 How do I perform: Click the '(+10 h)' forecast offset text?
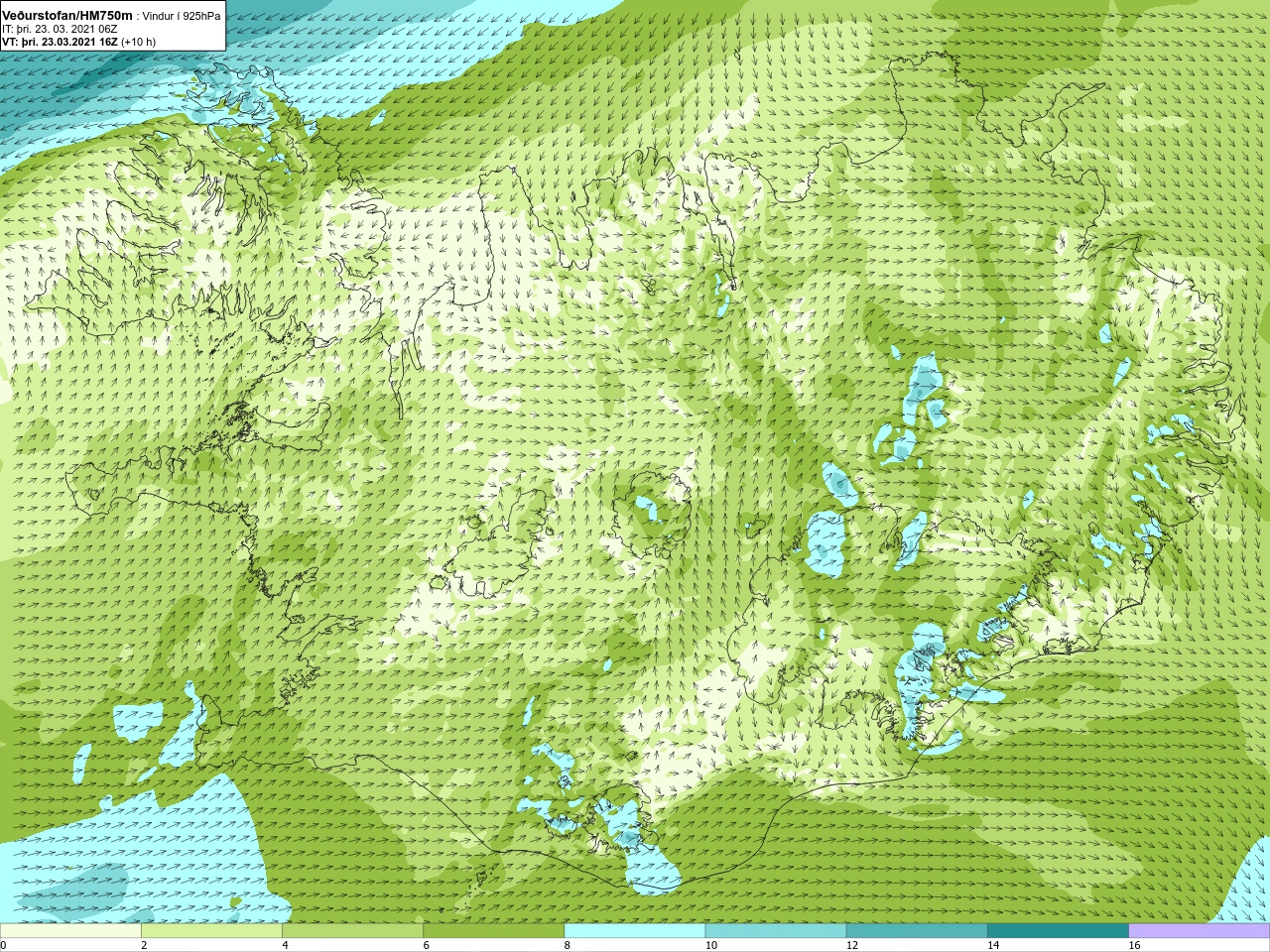139,42
